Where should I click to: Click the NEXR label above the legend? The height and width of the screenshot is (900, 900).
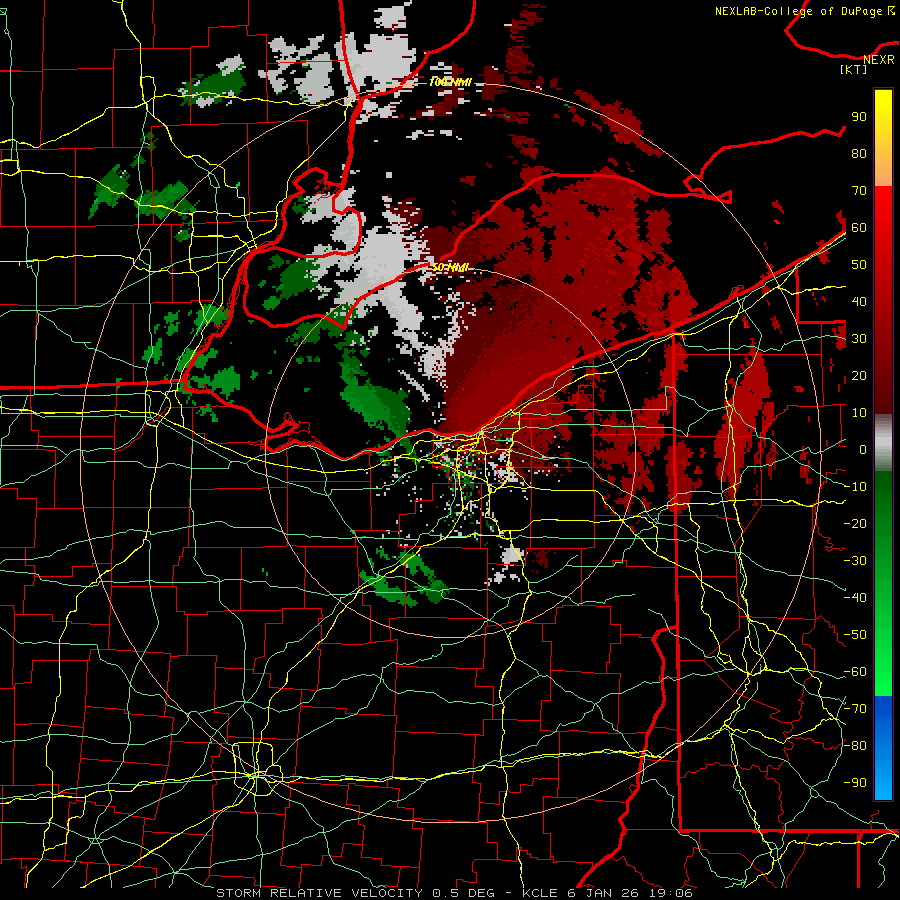[x=879, y=60]
